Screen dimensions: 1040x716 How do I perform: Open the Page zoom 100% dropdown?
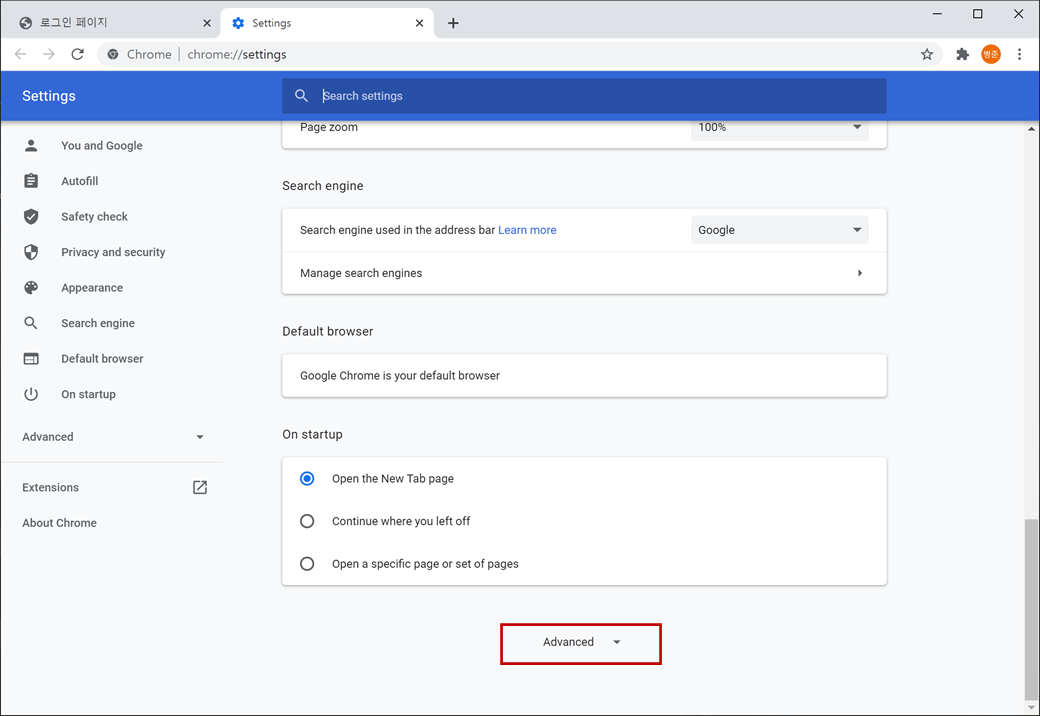click(779, 129)
